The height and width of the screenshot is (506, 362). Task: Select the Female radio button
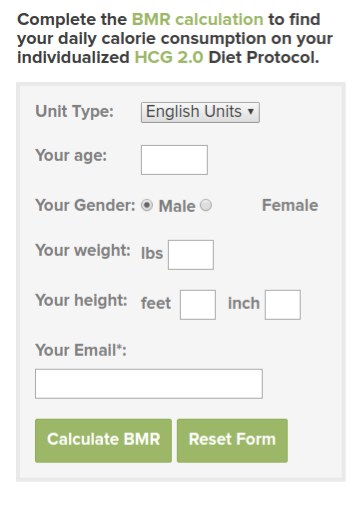click(x=206, y=205)
